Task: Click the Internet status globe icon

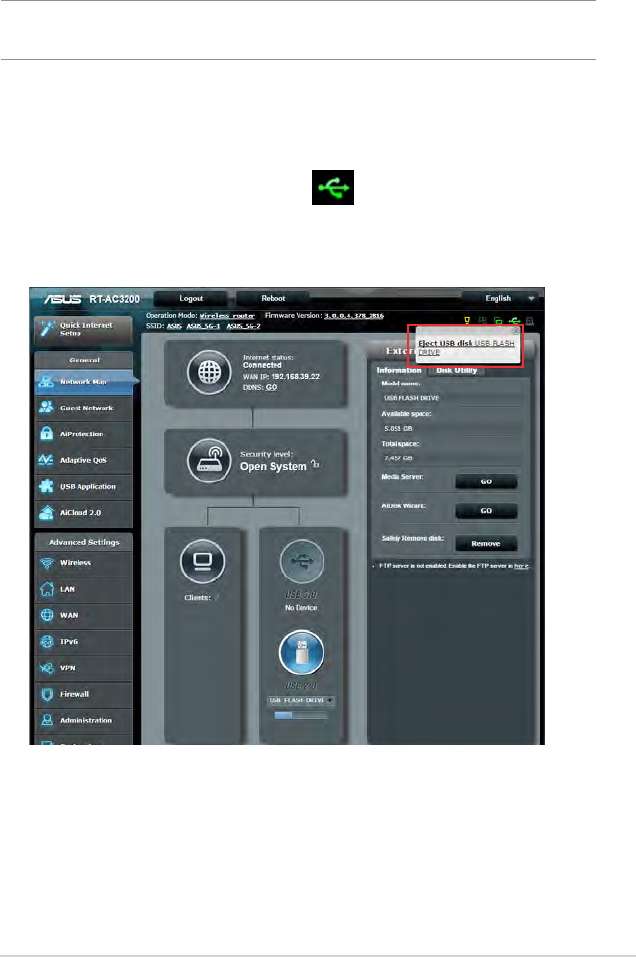Action: pyautogui.click(x=209, y=372)
